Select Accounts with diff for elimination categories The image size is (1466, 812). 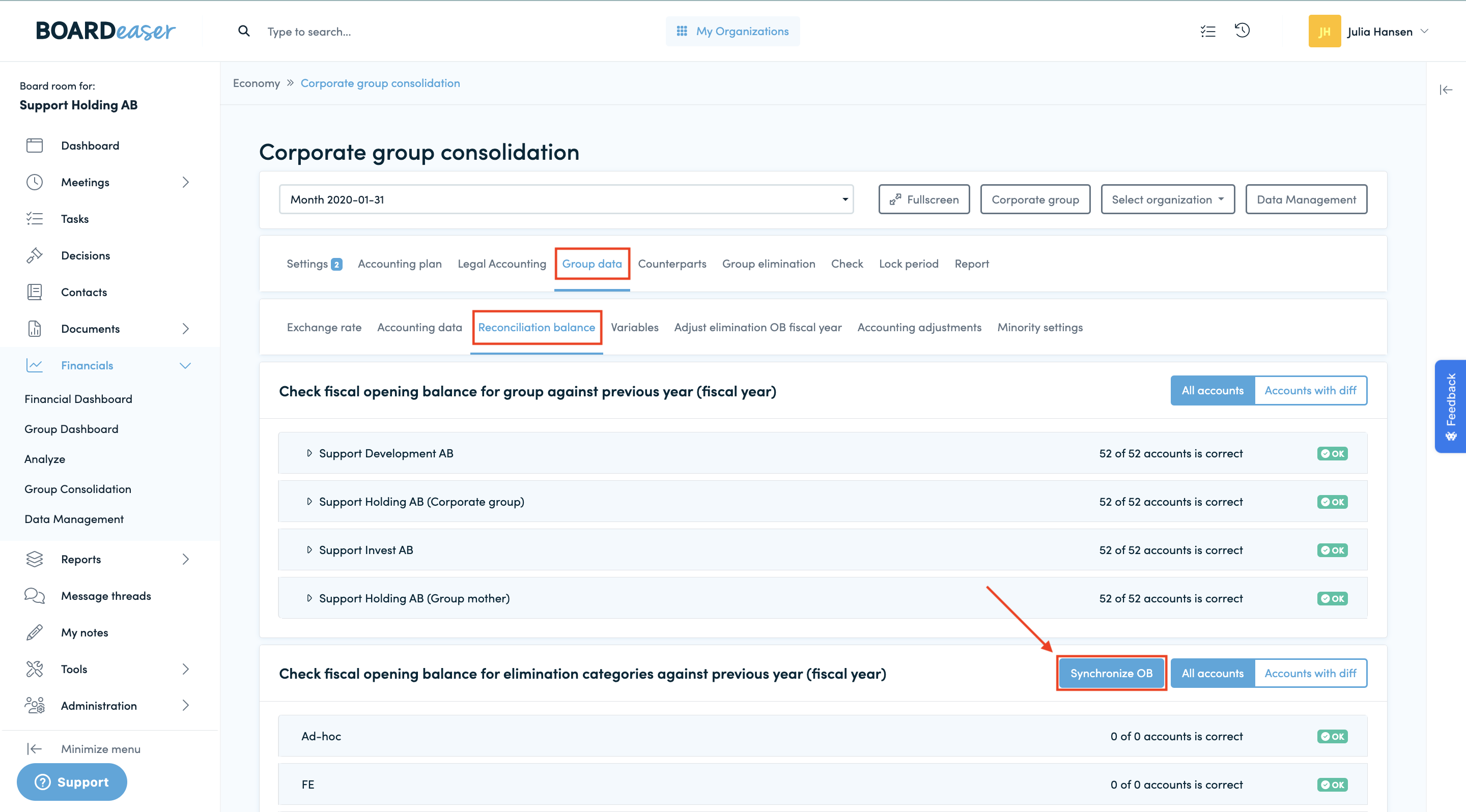1311,673
